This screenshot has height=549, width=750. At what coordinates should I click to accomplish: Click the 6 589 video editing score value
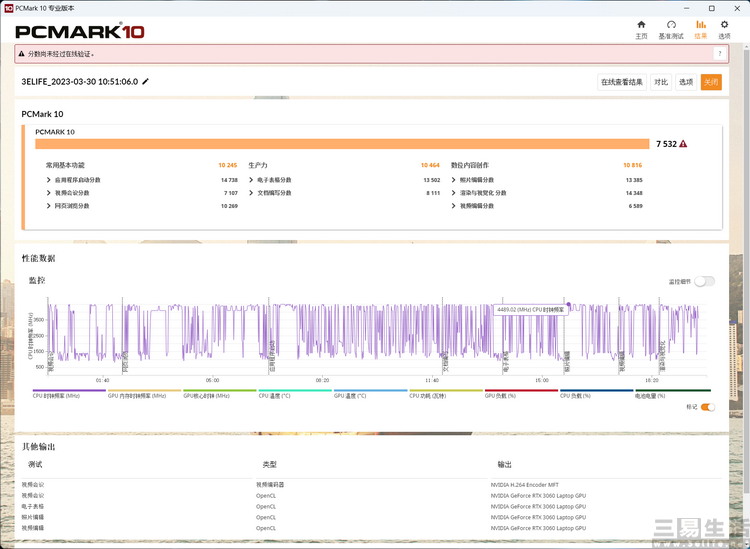[x=635, y=206]
